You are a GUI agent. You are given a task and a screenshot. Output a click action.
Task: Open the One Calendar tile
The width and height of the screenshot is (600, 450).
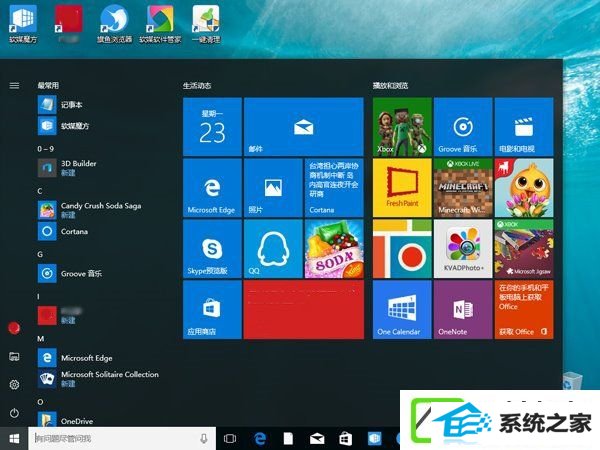click(402, 310)
